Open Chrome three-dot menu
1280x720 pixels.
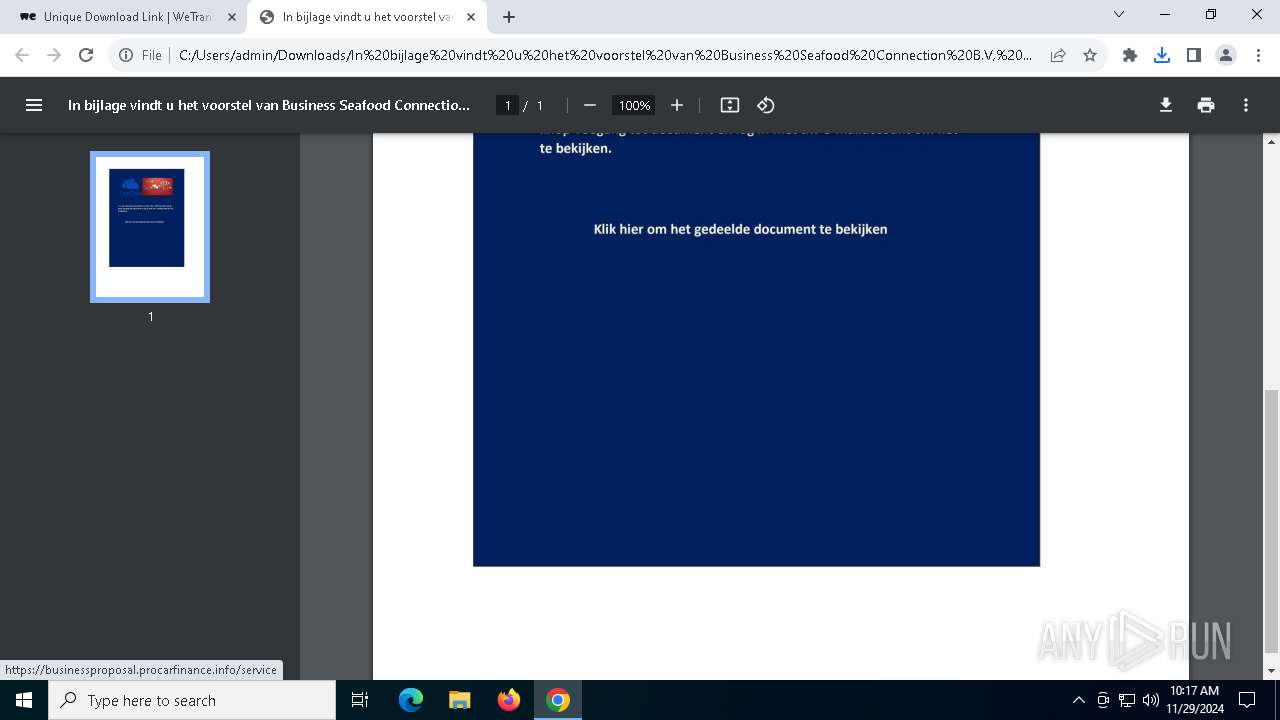(x=1258, y=55)
